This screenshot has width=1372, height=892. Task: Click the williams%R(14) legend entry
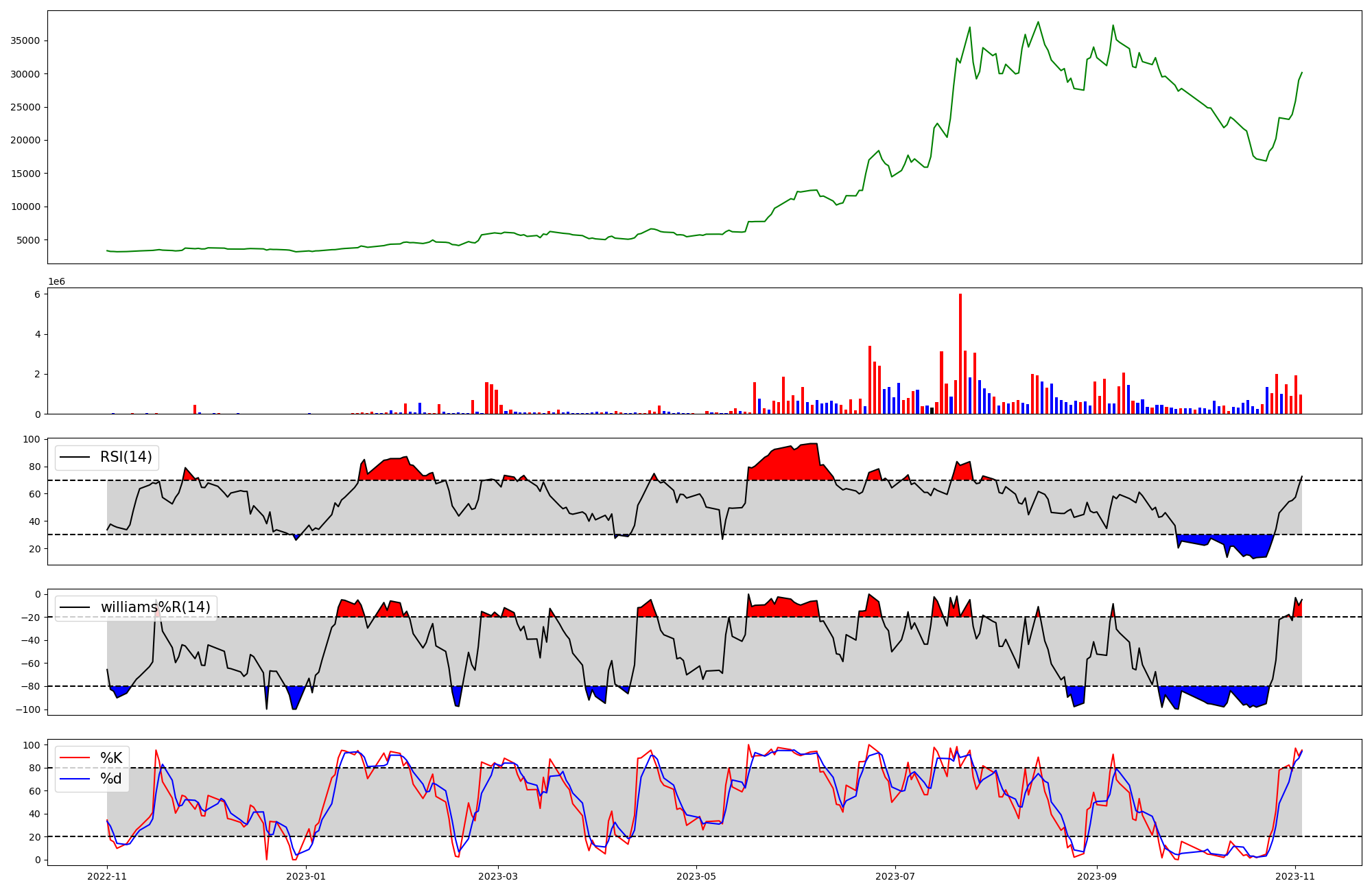point(155,607)
